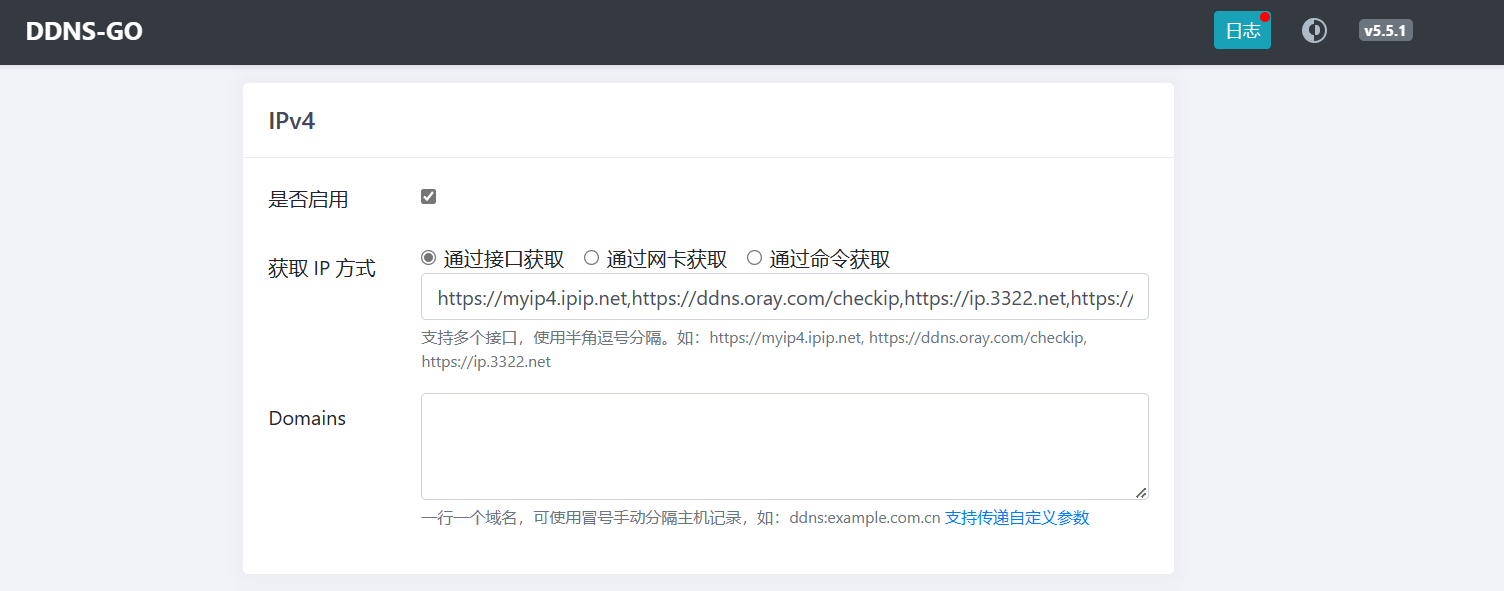Click the 通过网卡获取 label text

(x=666, y=259)
